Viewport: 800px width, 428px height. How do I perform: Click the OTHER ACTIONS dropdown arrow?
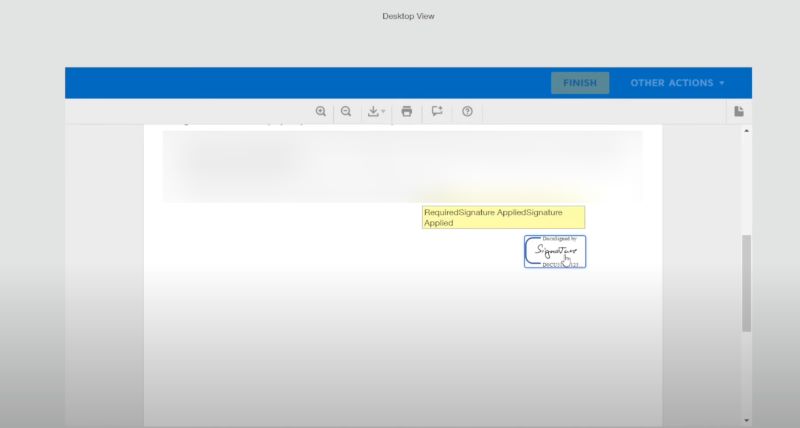point(722,83)
